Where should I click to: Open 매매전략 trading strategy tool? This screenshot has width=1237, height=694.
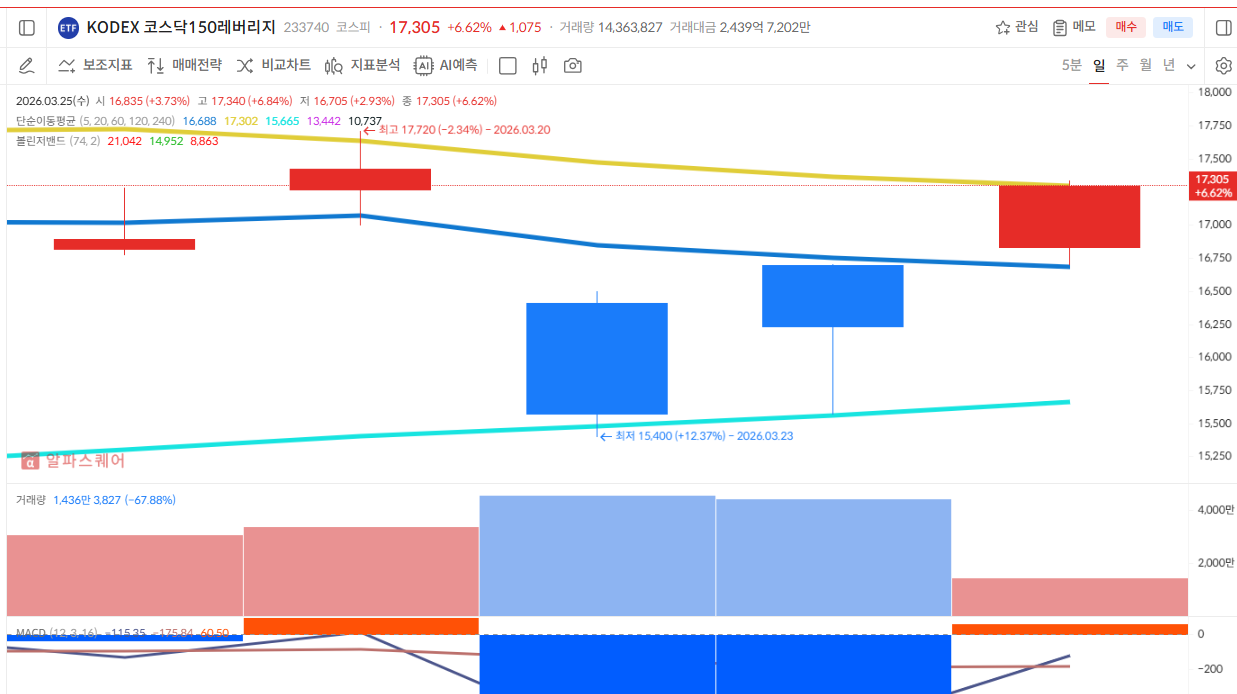(184, 66)
